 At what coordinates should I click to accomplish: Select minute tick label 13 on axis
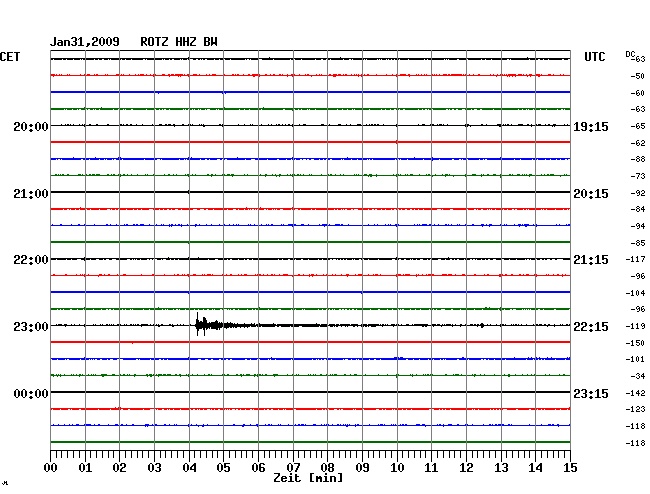point(501,468)
